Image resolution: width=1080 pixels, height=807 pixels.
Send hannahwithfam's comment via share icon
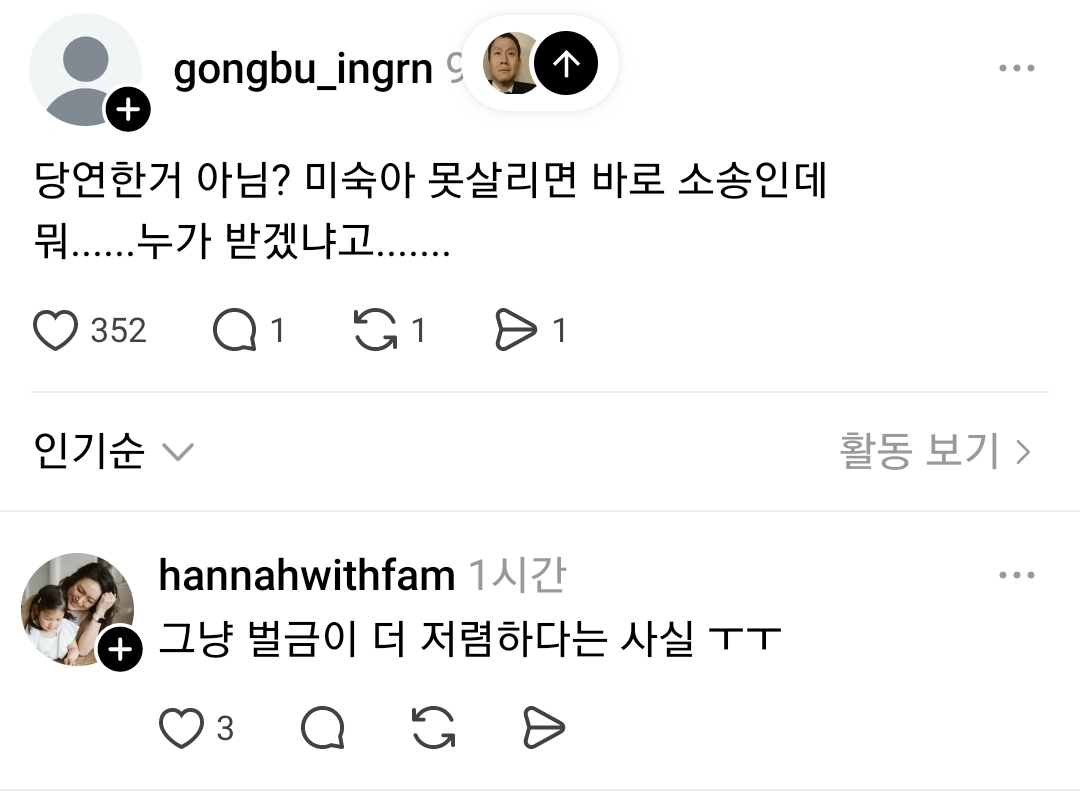click(x=544, y=728)
